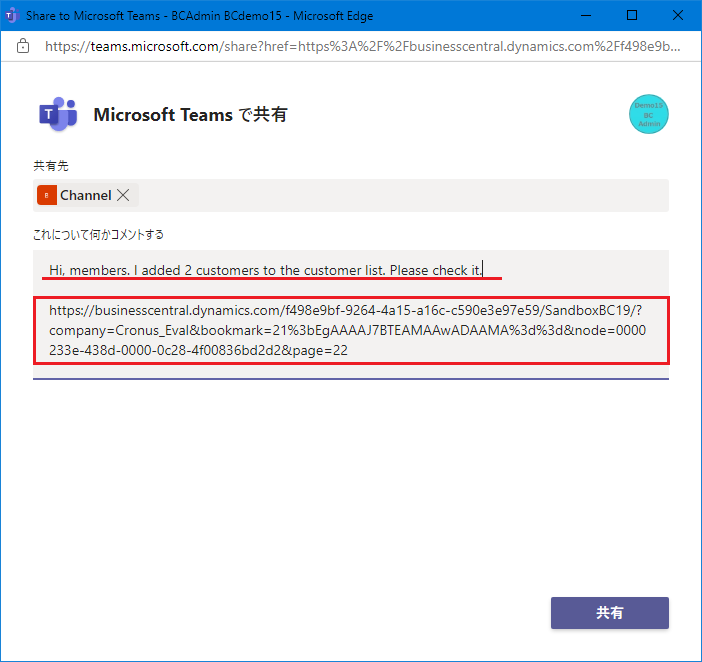
Task: Minimize the Share to Microsoft Teams window
Action: pyautogui.click(x=585, y=15)
